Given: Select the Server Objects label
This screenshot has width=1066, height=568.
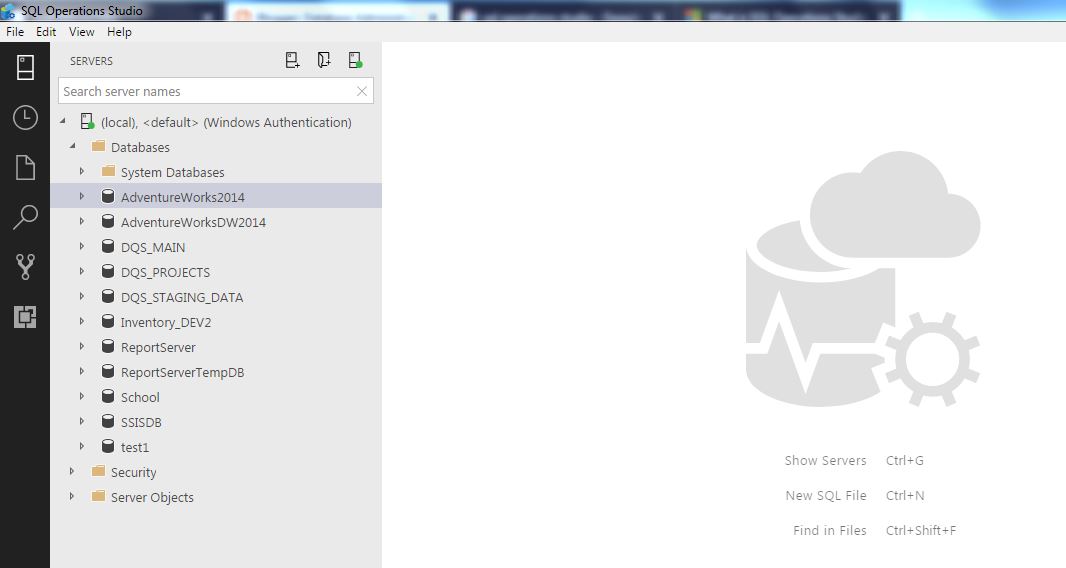Looking at the screenshot, I should 152,497.
